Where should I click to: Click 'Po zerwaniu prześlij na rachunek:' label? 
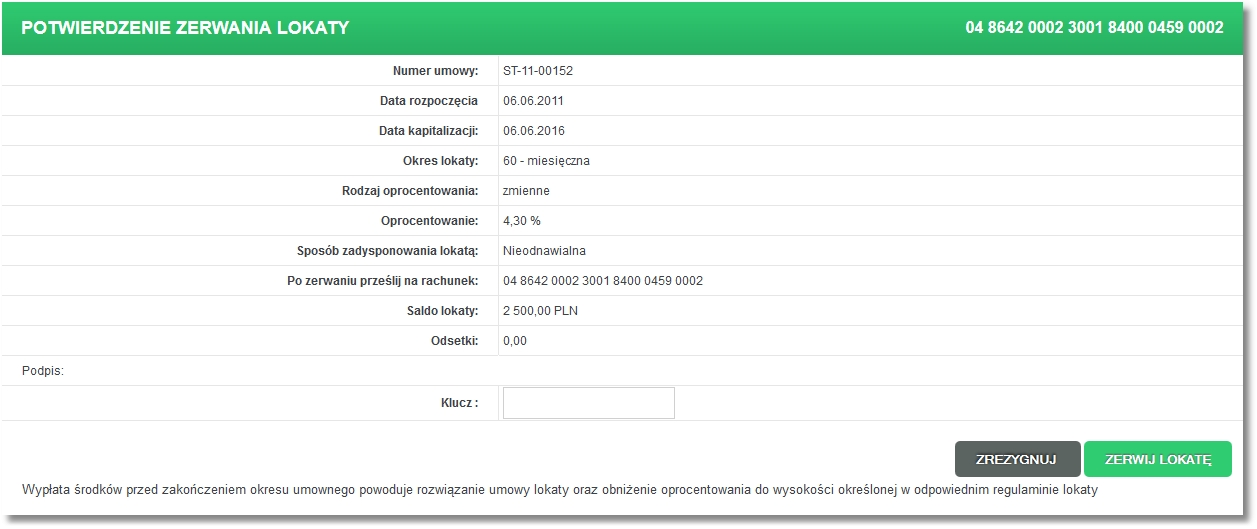(x=383, y=281)
